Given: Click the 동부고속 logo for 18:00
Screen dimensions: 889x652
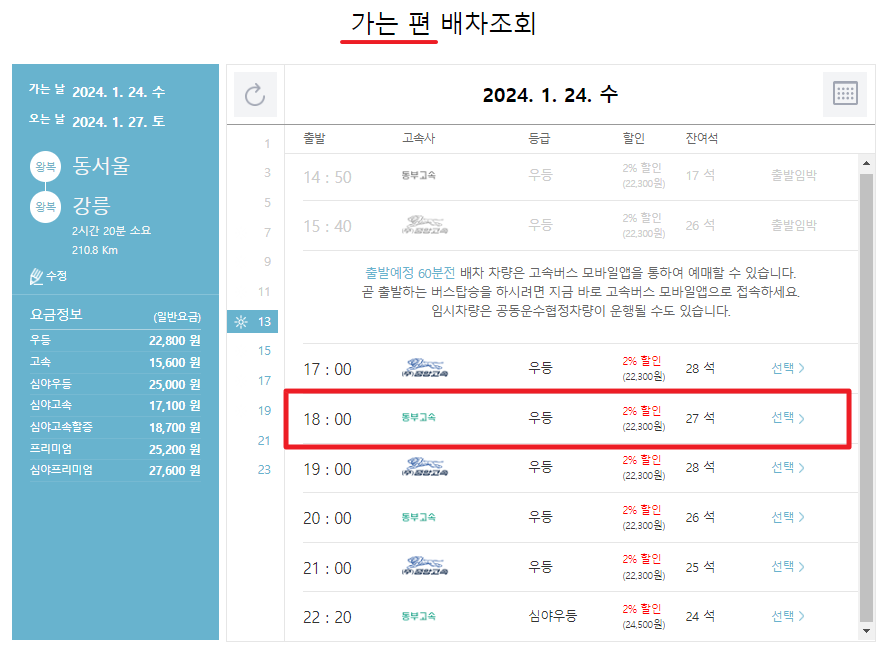Looking at the screenshot, I should click(x=419, y=417).
